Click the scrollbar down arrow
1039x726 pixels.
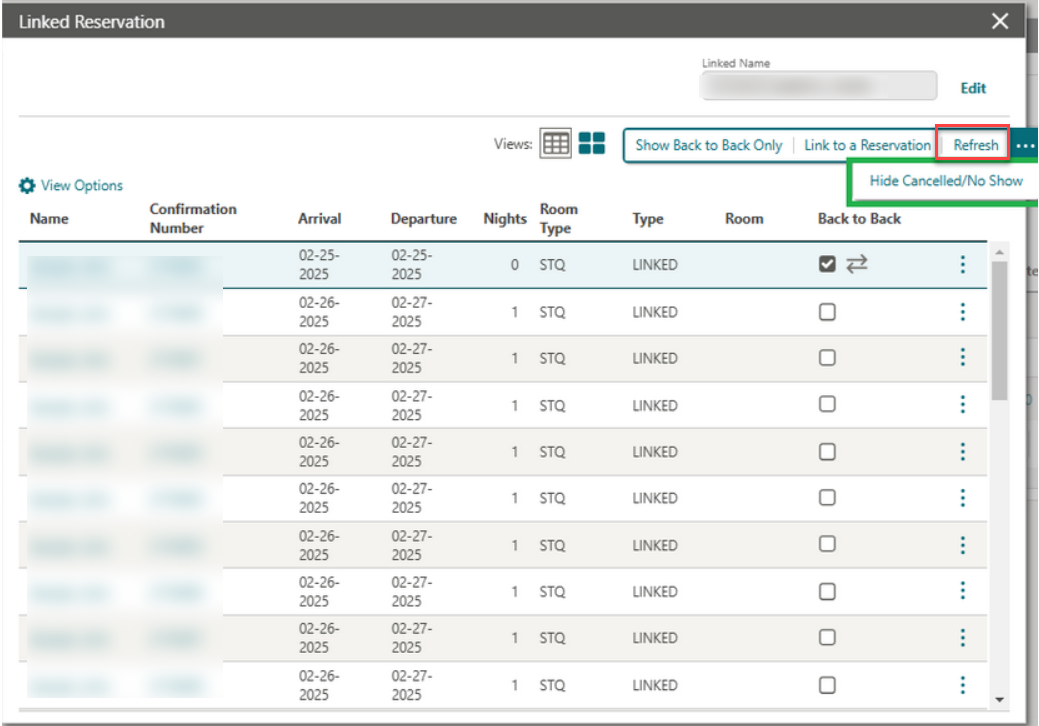coord(999,700)
